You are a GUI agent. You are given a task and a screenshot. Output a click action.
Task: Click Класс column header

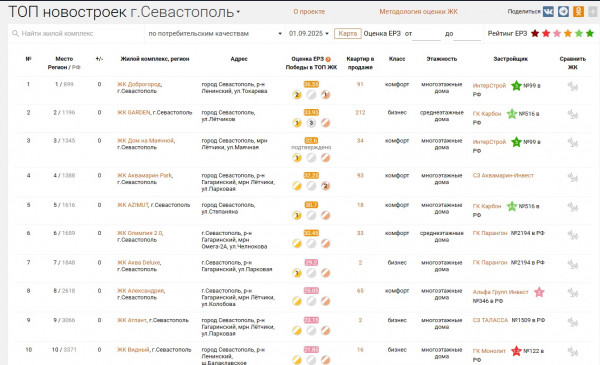397,59
